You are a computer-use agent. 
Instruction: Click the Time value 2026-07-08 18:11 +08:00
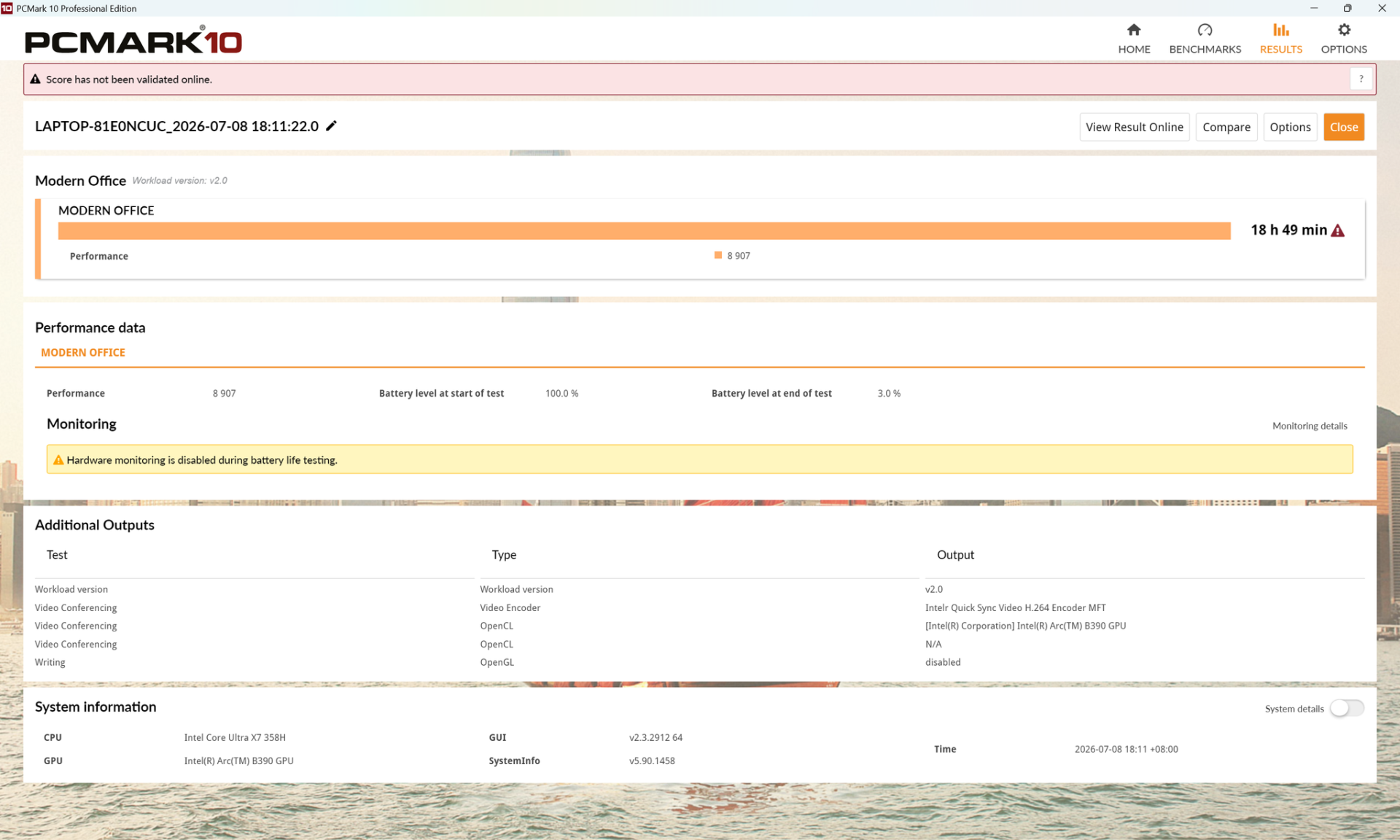[1126, 749]
